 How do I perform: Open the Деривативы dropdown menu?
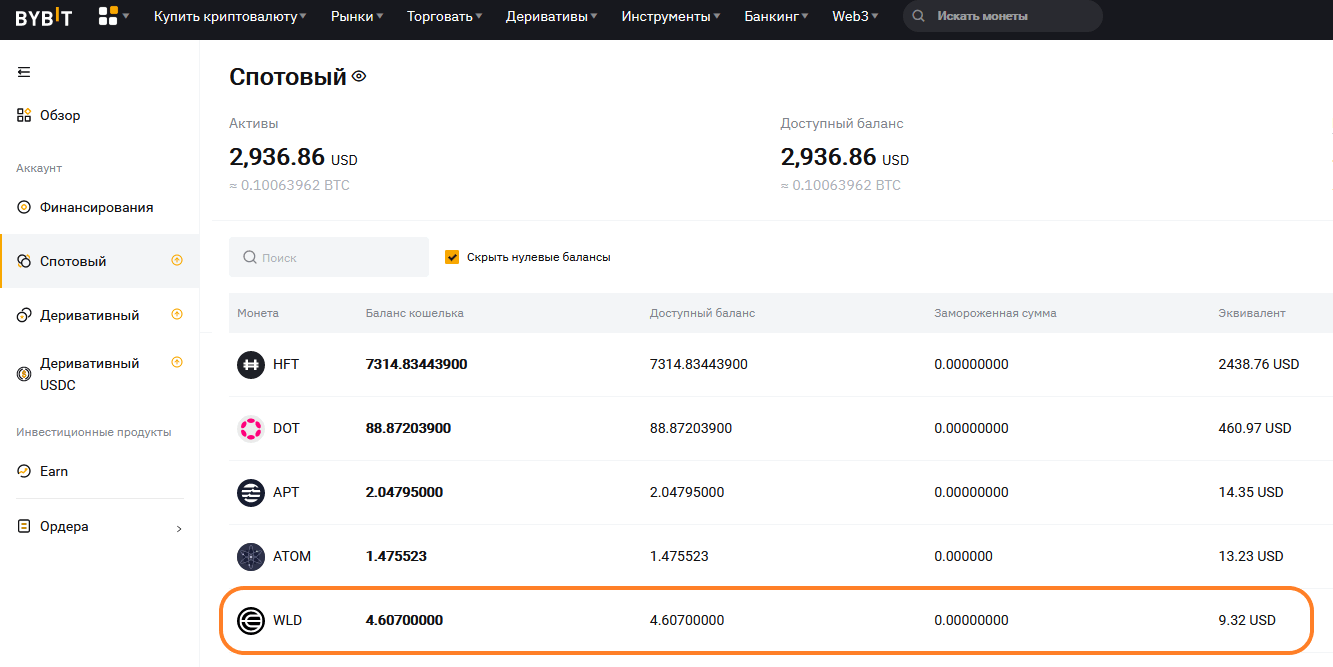coord(552,16)
